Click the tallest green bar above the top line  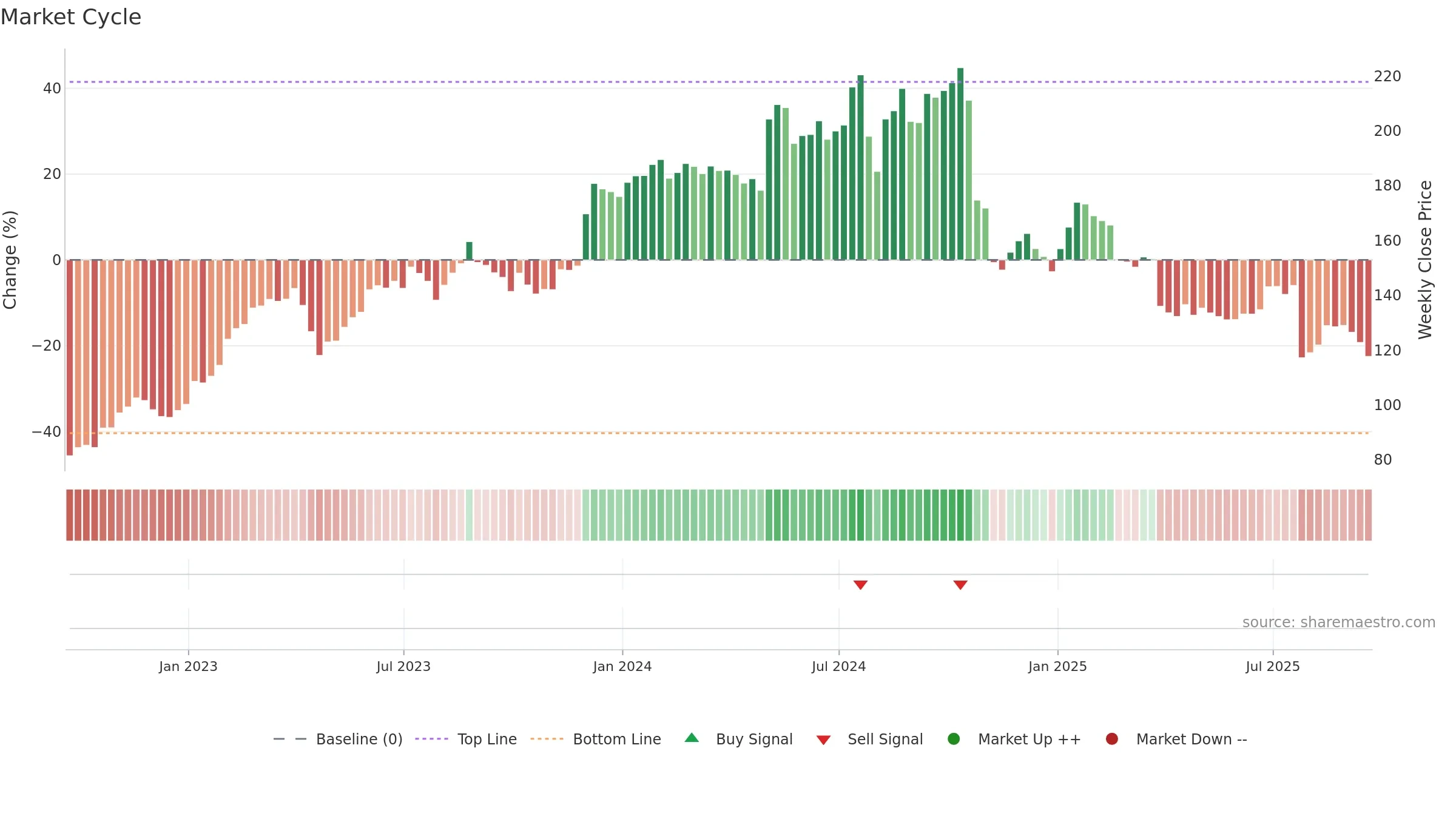point(960,164)
